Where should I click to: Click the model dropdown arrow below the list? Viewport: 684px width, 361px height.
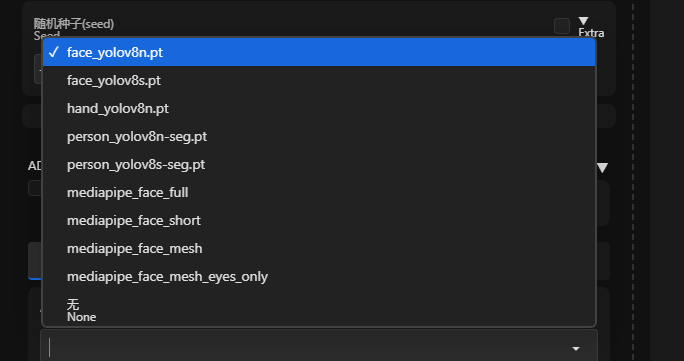click(576, 349)
